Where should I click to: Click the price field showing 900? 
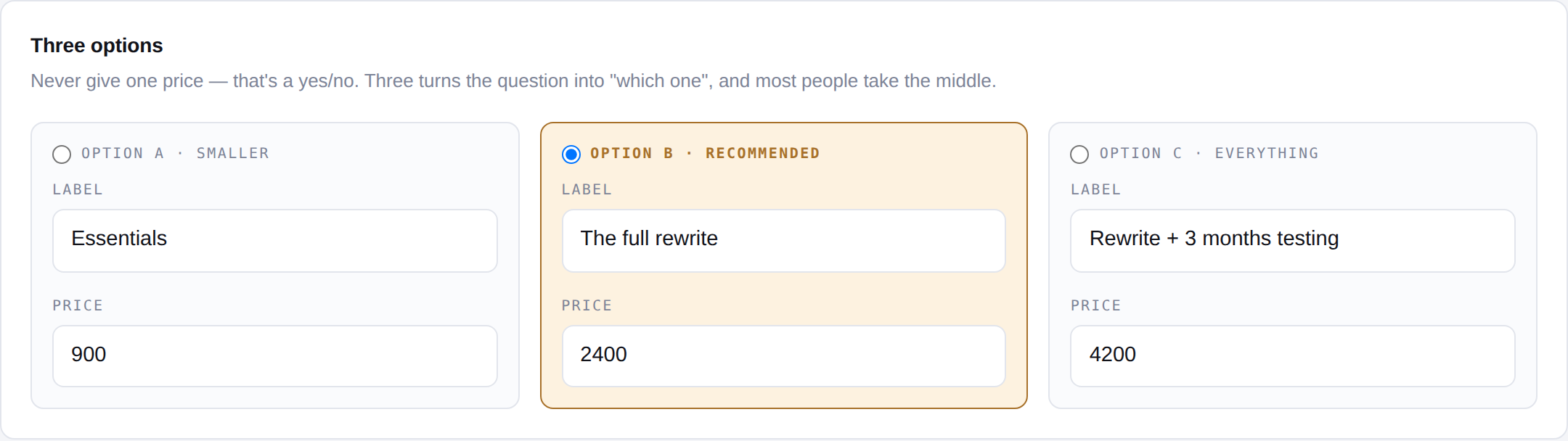pos(275,356)
